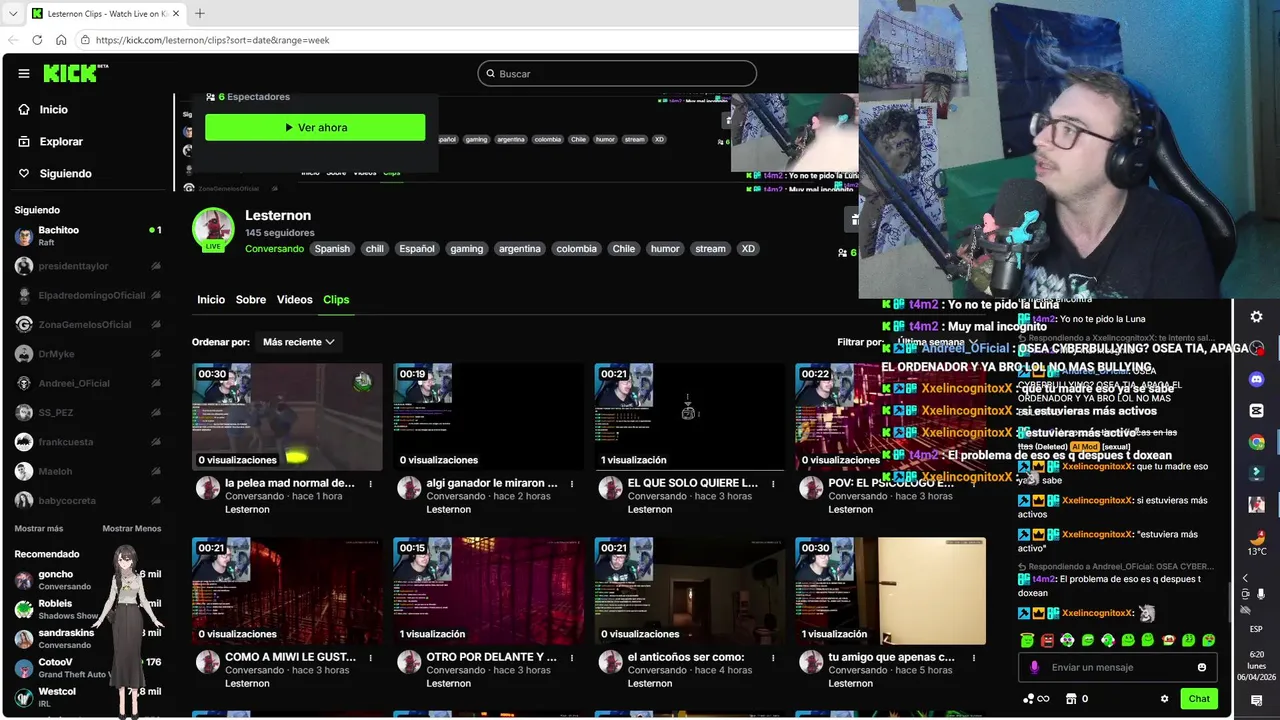The width and height of the screenshot is (1280, 720).
Task: Select the argentina tag
Action: (x=520, y=249)
